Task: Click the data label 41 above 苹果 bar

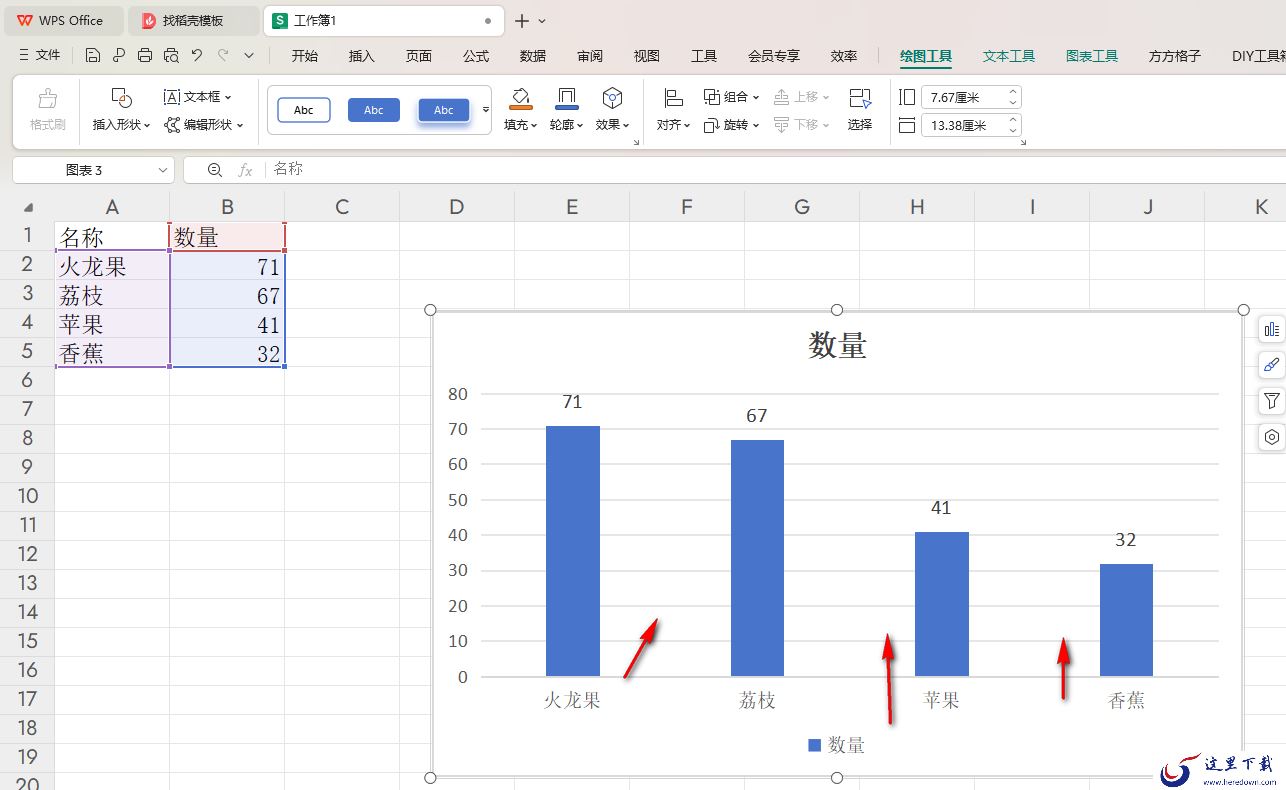Action: tap(941, 508)
